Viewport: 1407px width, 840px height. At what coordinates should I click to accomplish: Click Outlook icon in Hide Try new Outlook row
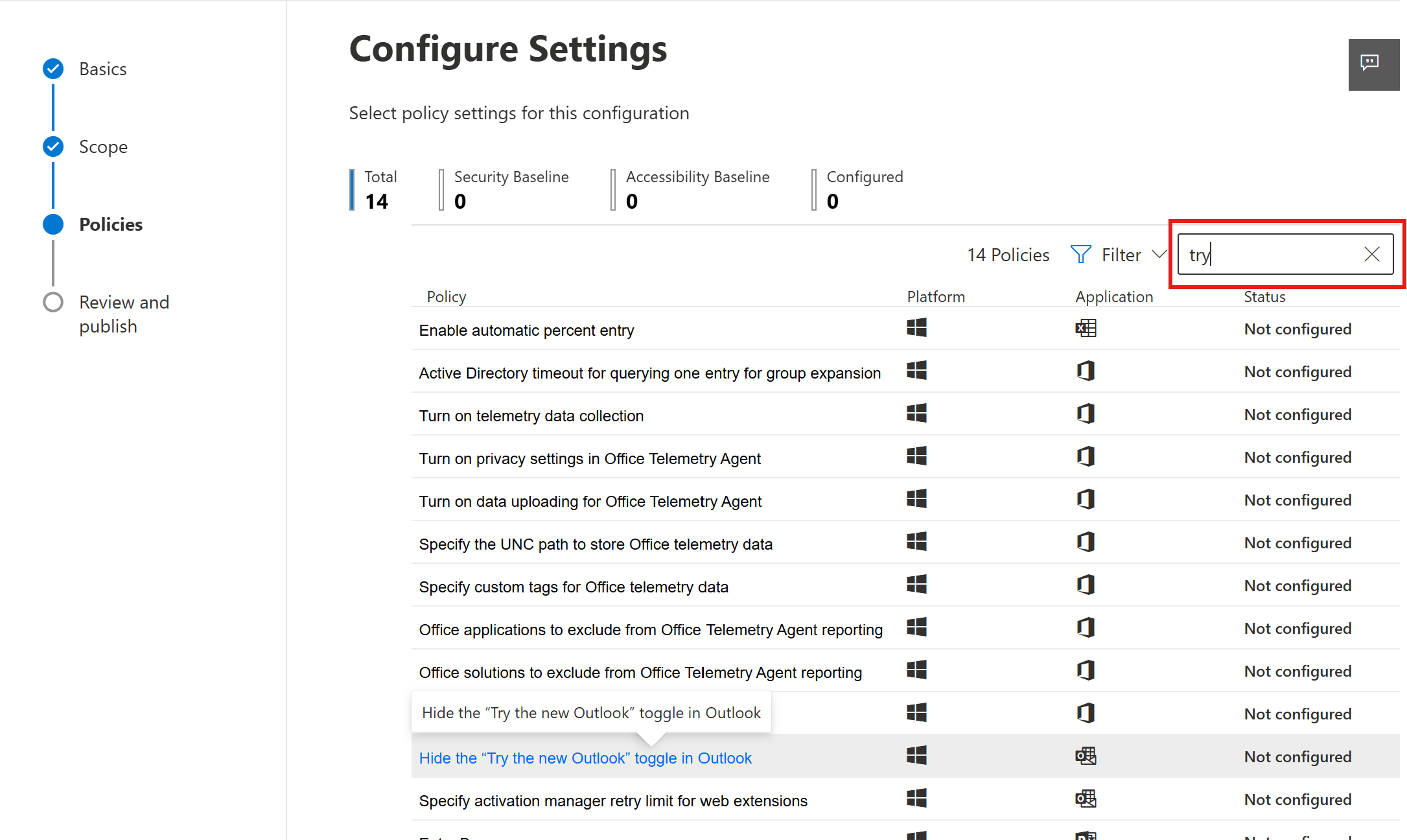[x=1086, y=756]
